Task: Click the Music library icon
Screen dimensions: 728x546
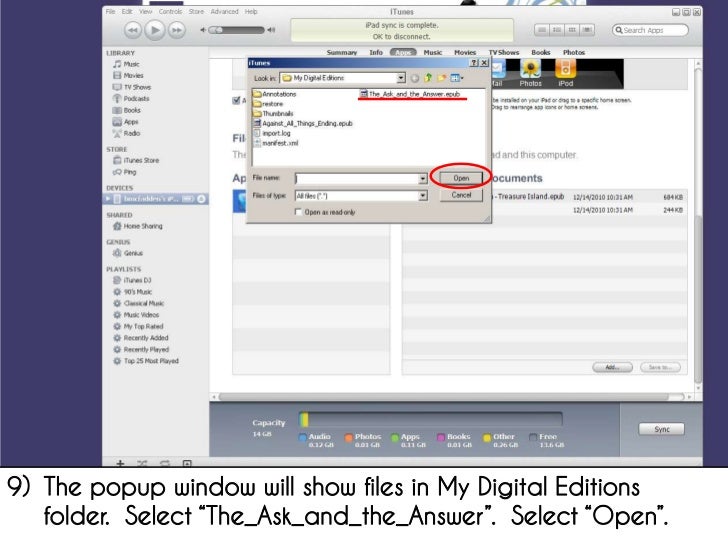Action: click(x=117, y=64)
